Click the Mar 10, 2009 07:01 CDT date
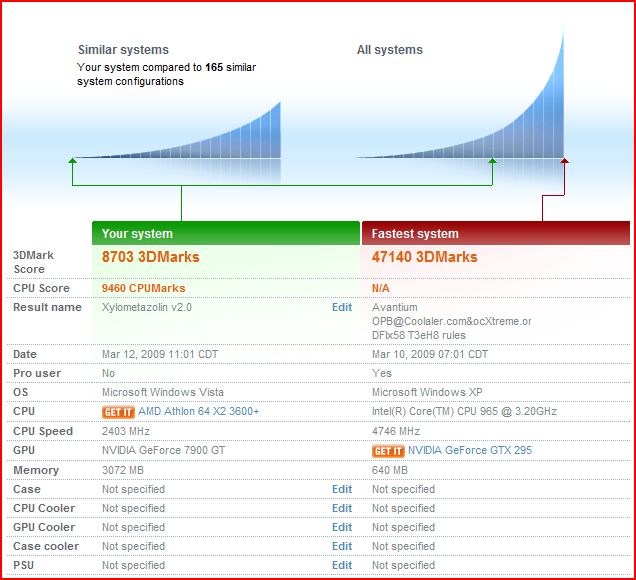This screenshot has height=580, width=636. pos(430,354)
